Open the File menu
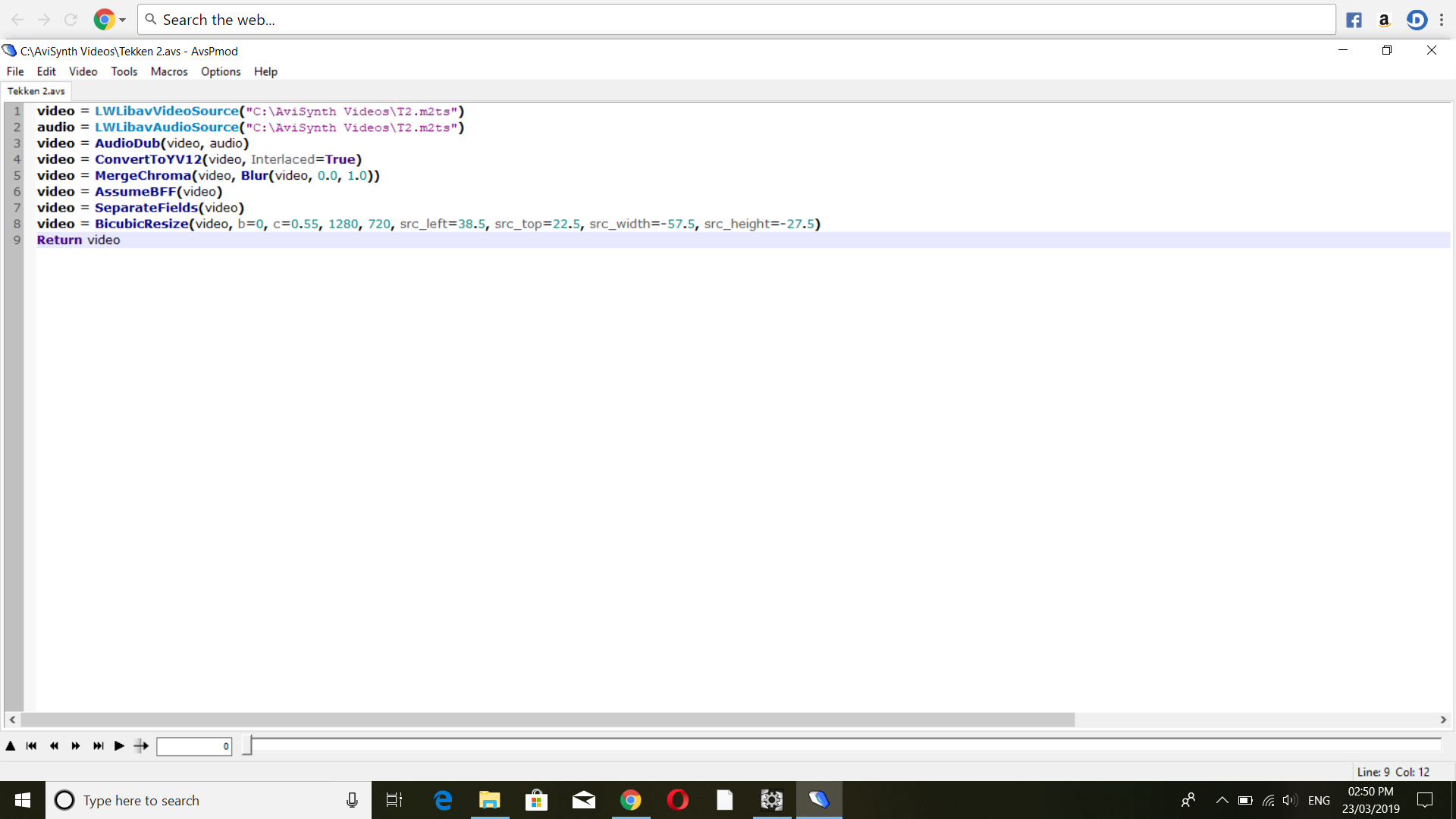 click(x=15, y=71)
